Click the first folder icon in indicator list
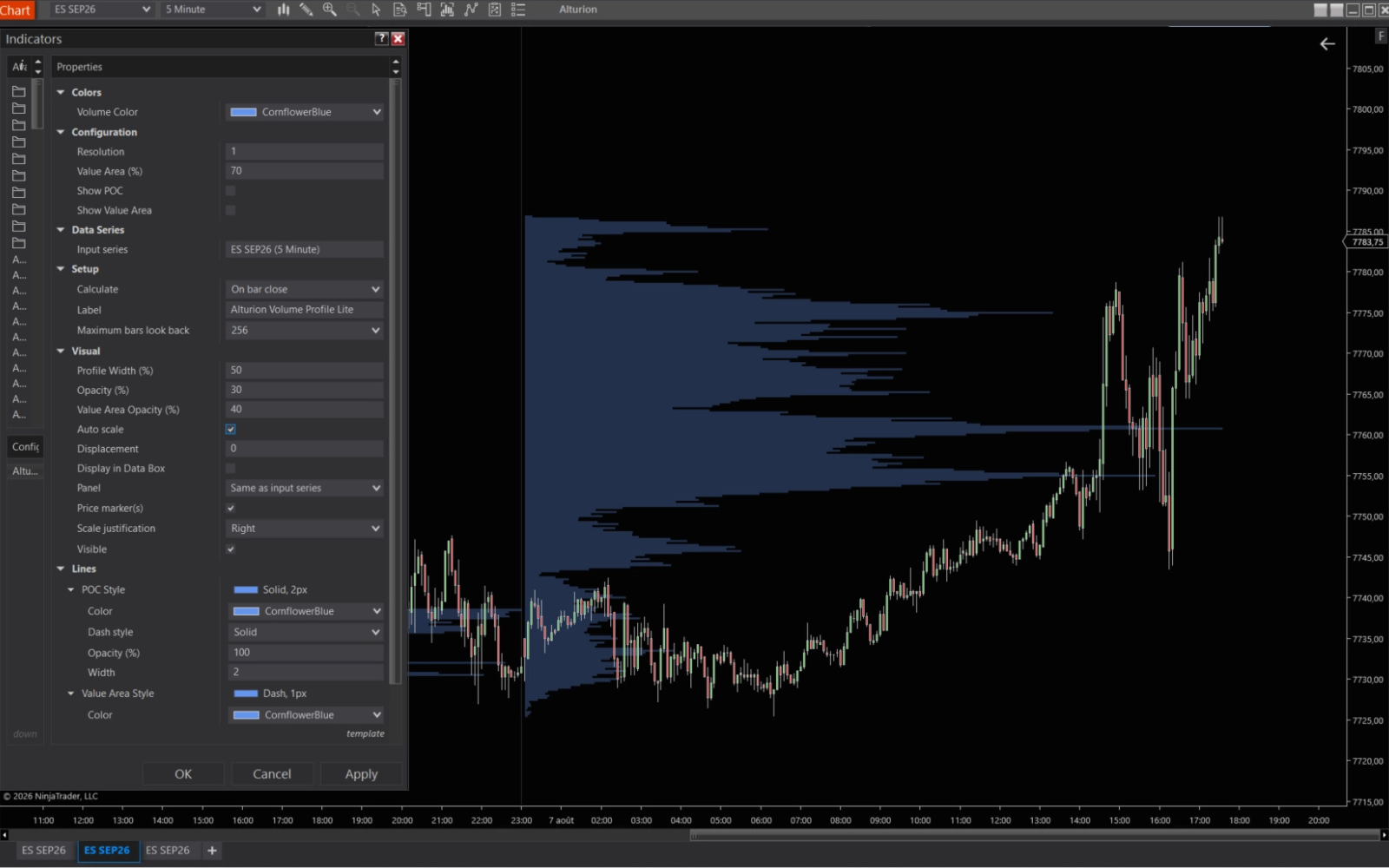This screenshot has width=1389, height=868. pyautogui.click(x=18, y=91)
